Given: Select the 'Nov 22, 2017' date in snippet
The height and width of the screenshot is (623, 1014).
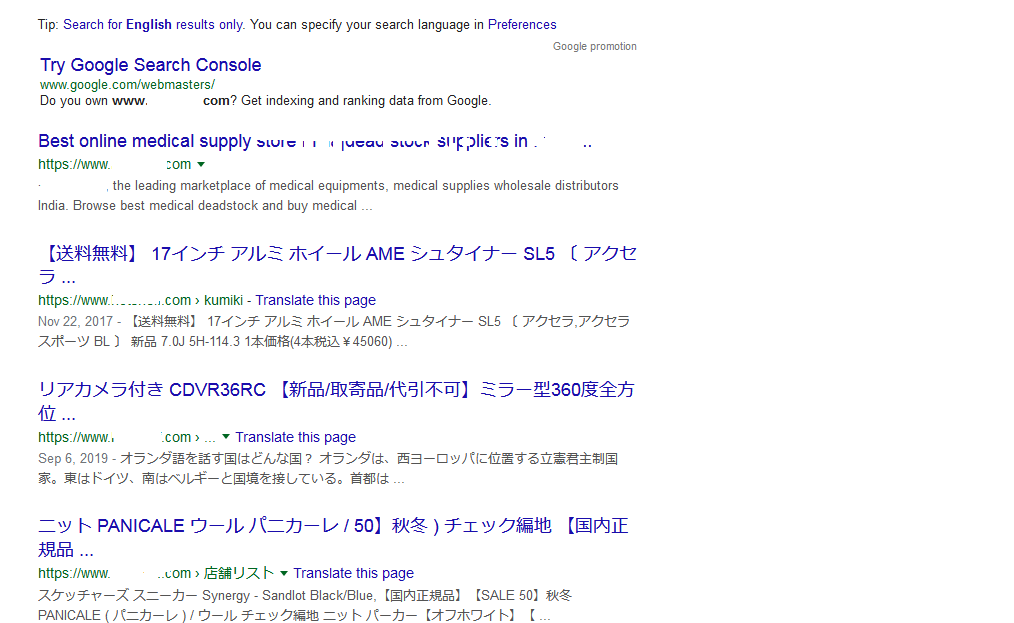Looking at the screenshot, I should [75, 322].
